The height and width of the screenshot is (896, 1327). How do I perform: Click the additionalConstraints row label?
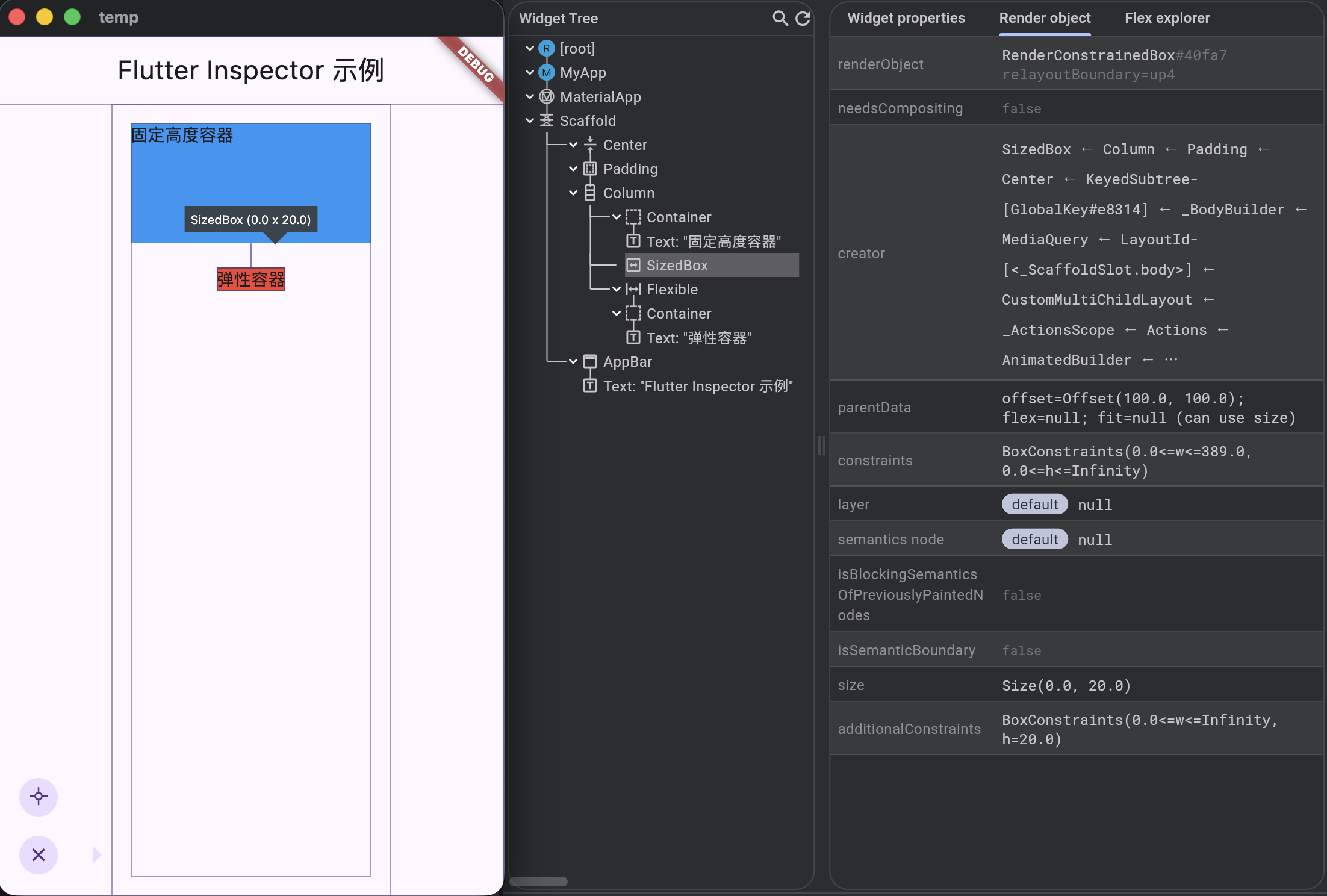(x=909, y=729)
